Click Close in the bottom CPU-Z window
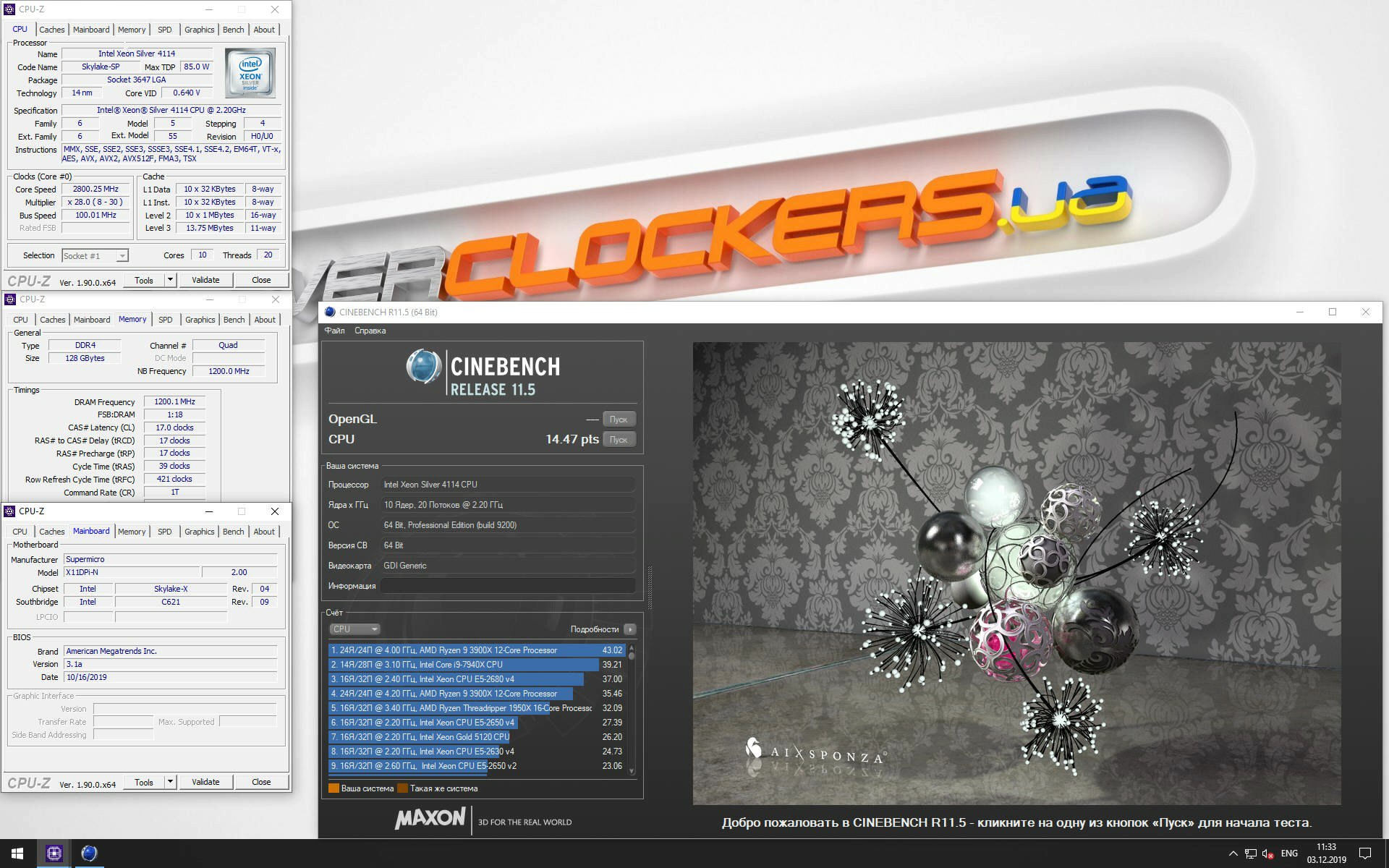Image resolution: width=1389 pixels, height=868 pixels. (x=261, y=782)
